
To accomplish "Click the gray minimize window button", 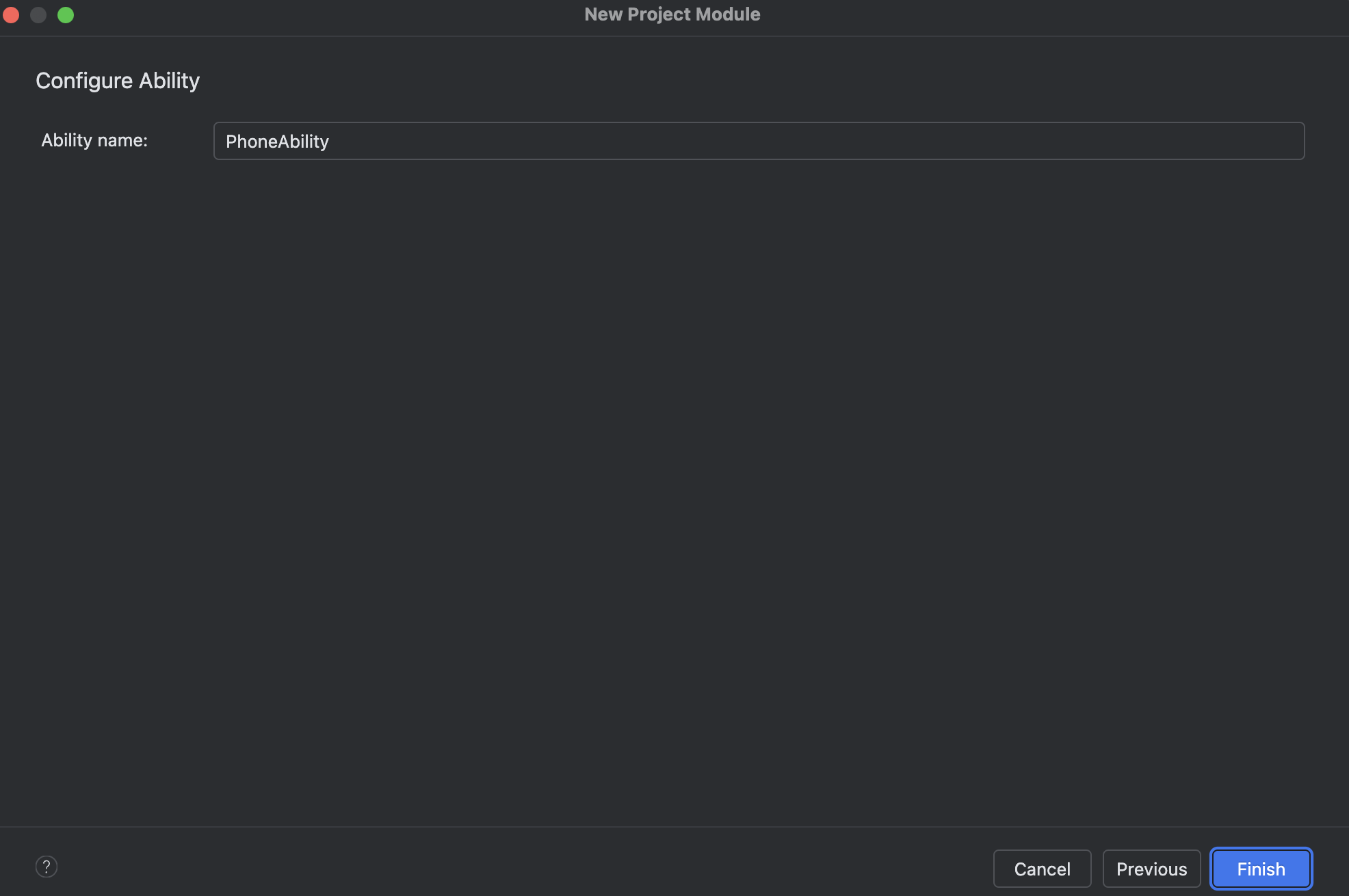I will pyautogui.click(x=38, y=14).
